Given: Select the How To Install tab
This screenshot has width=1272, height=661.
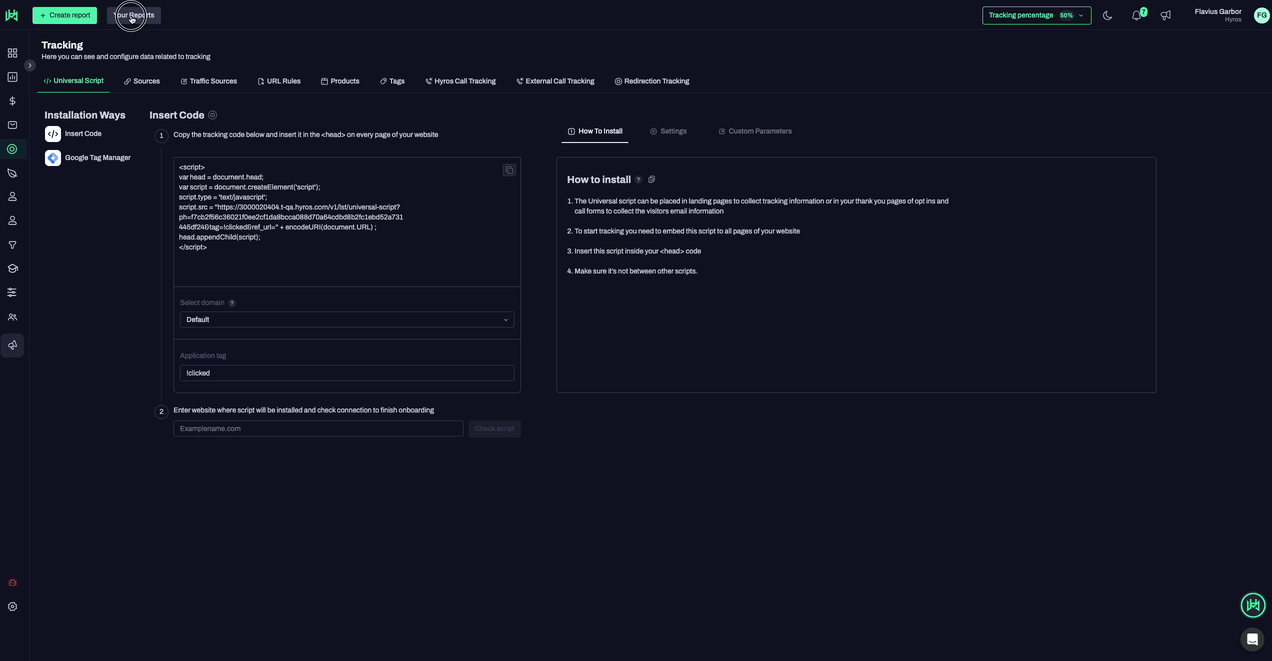Looking at the screenshot, I should click(x=595, y=131).
